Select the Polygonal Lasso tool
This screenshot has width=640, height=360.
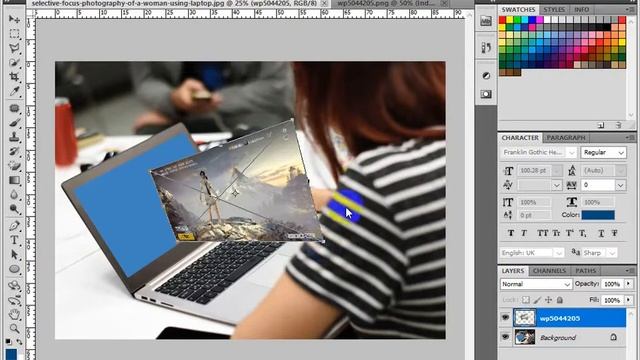[14, 48]
